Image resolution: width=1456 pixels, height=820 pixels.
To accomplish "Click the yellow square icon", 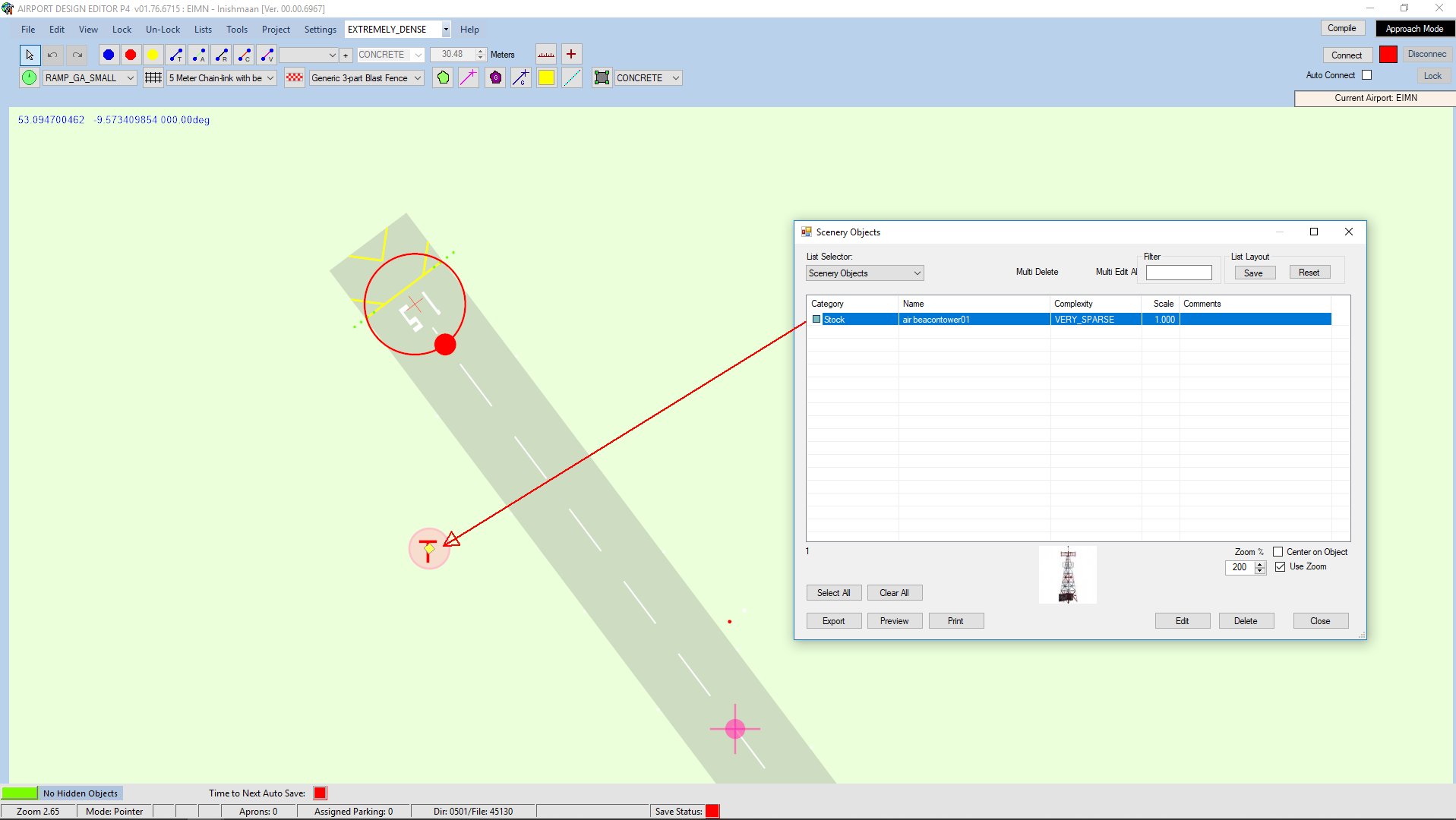I will tap(546, 77).
